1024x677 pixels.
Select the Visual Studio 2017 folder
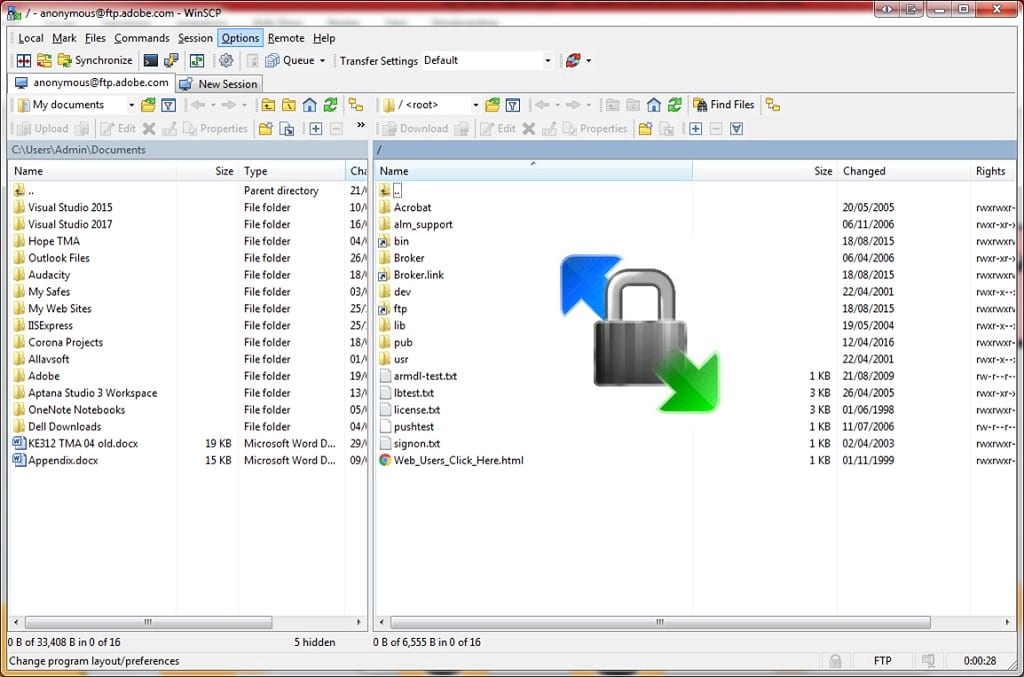point(71,224)
